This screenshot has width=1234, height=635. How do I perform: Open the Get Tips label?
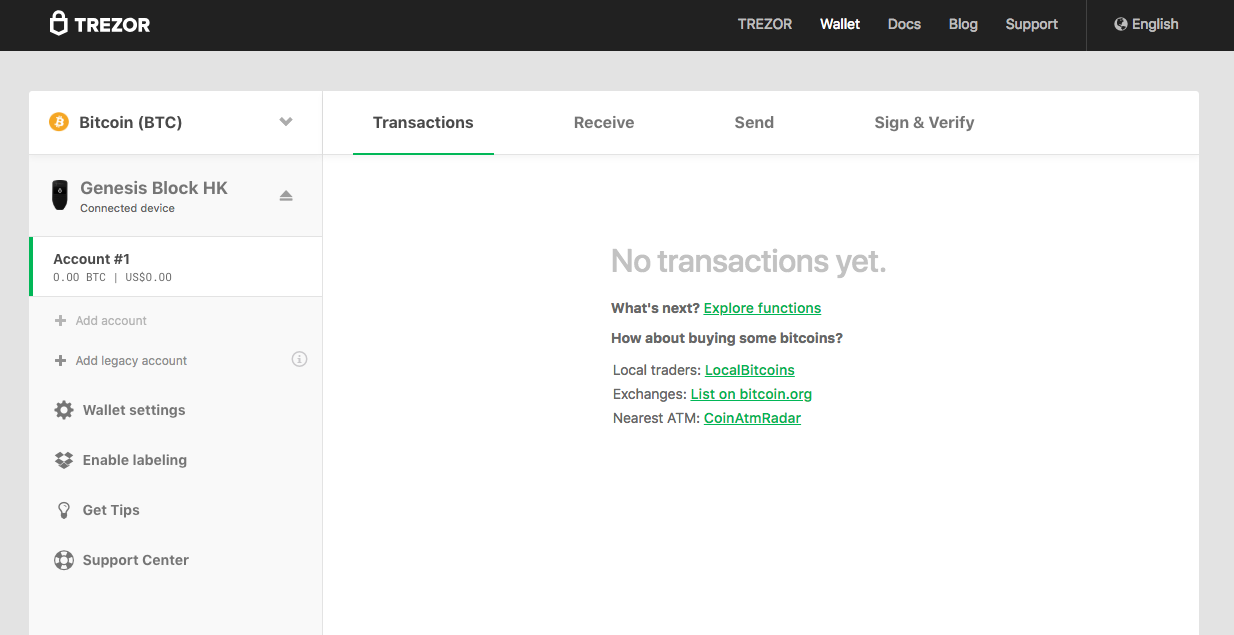(x=111, y=510)
